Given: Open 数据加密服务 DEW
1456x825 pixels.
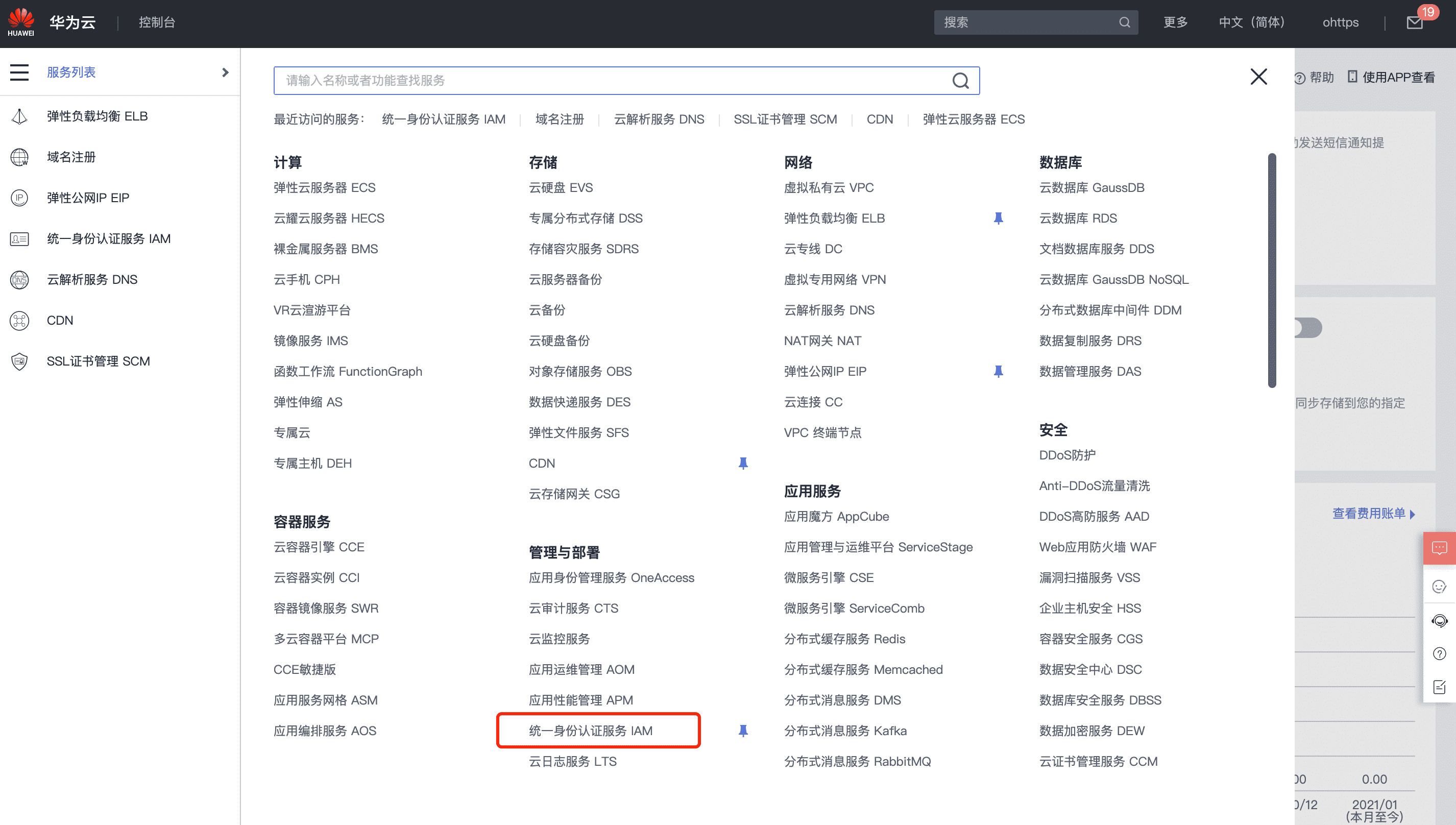Looking at the screenshot, I should (x=1091, y=731).
